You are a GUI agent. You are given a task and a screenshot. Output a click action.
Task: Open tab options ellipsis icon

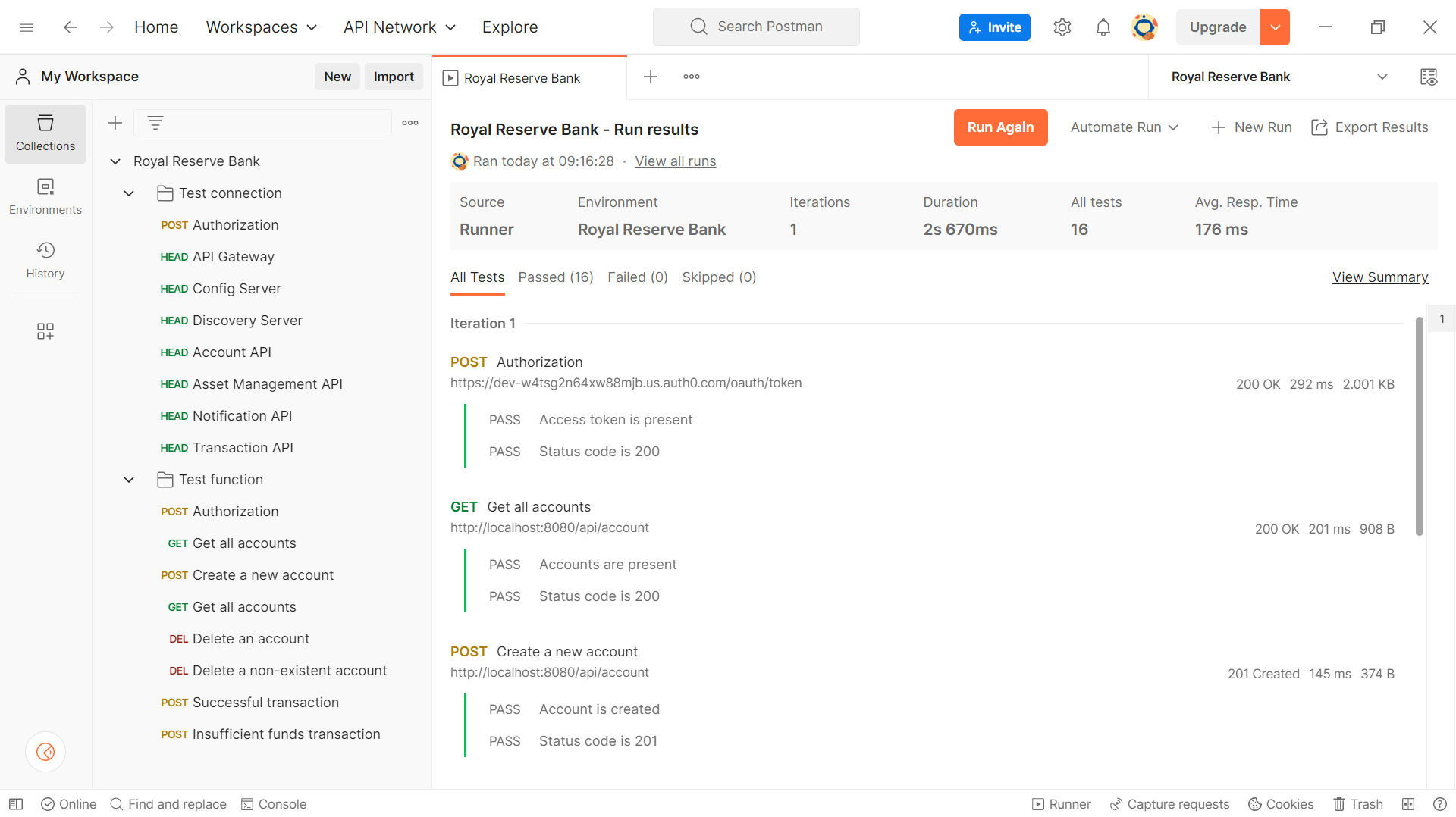(x=692, y=77)
